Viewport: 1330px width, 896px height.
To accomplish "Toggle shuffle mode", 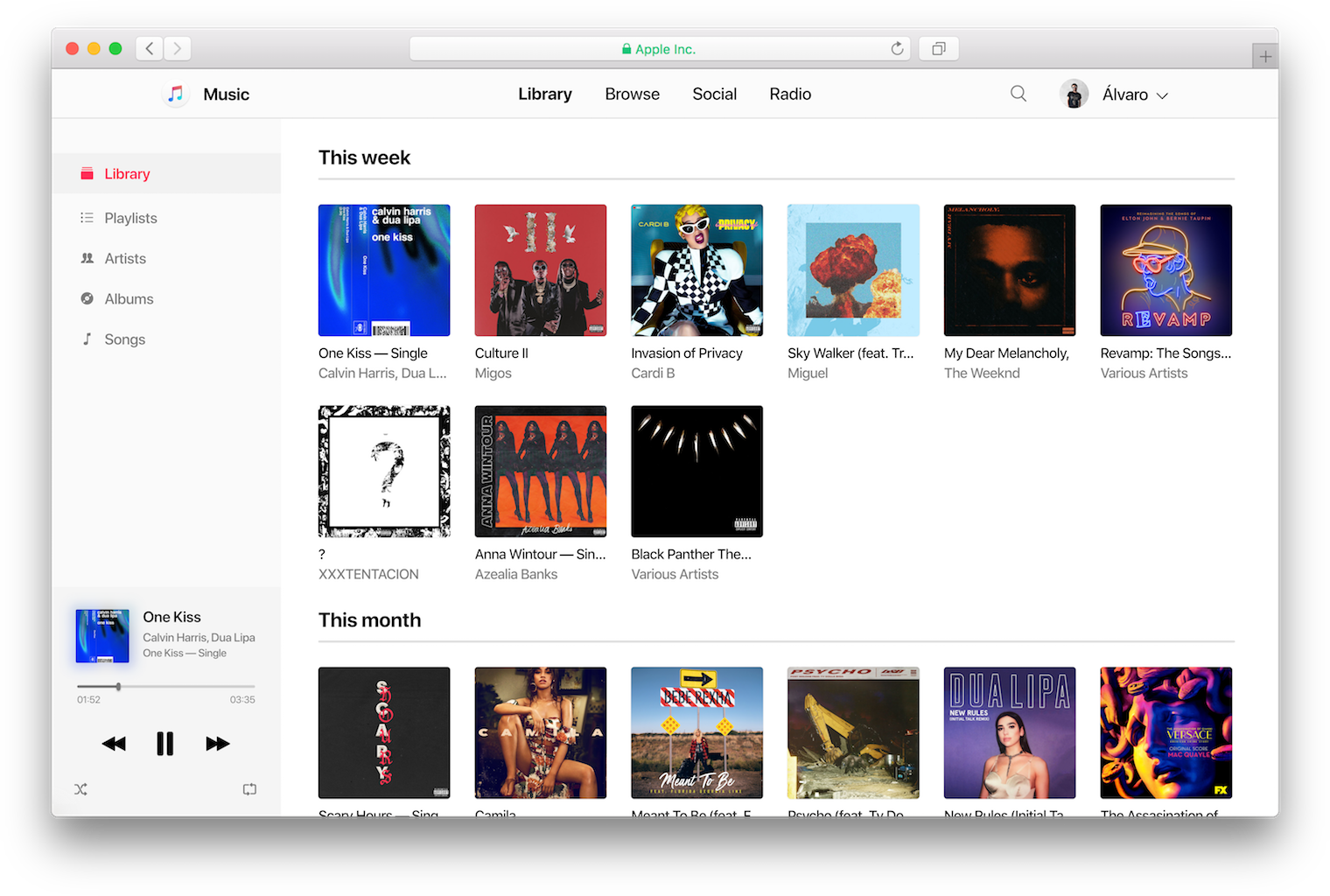I will click(80, 789).
